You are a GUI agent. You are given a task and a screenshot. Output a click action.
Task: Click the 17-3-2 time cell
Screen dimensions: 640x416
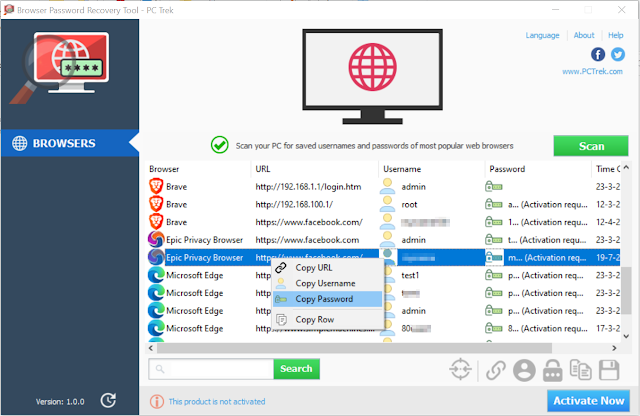point(607,329)
